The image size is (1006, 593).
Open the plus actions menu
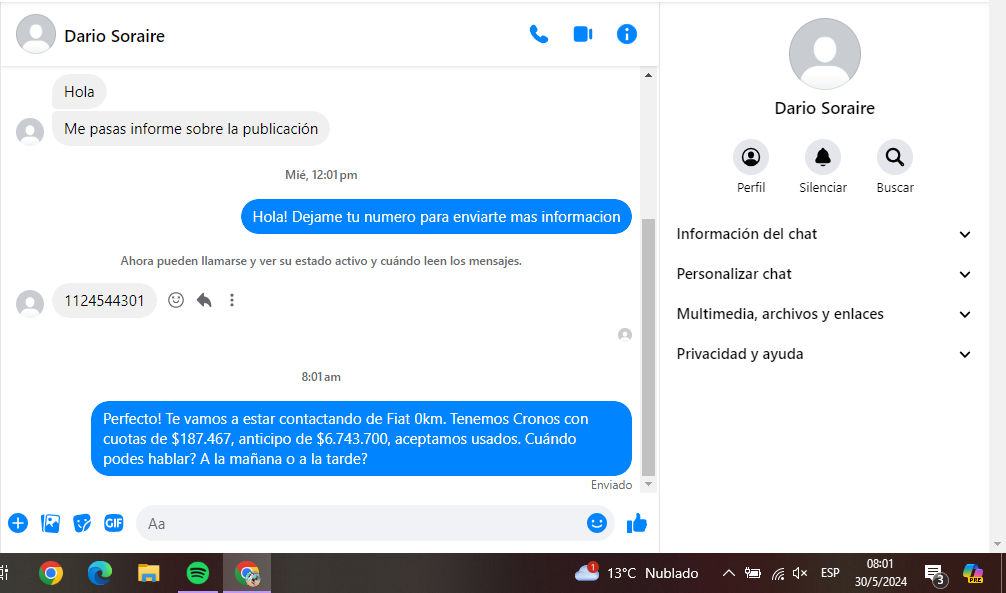18,523
